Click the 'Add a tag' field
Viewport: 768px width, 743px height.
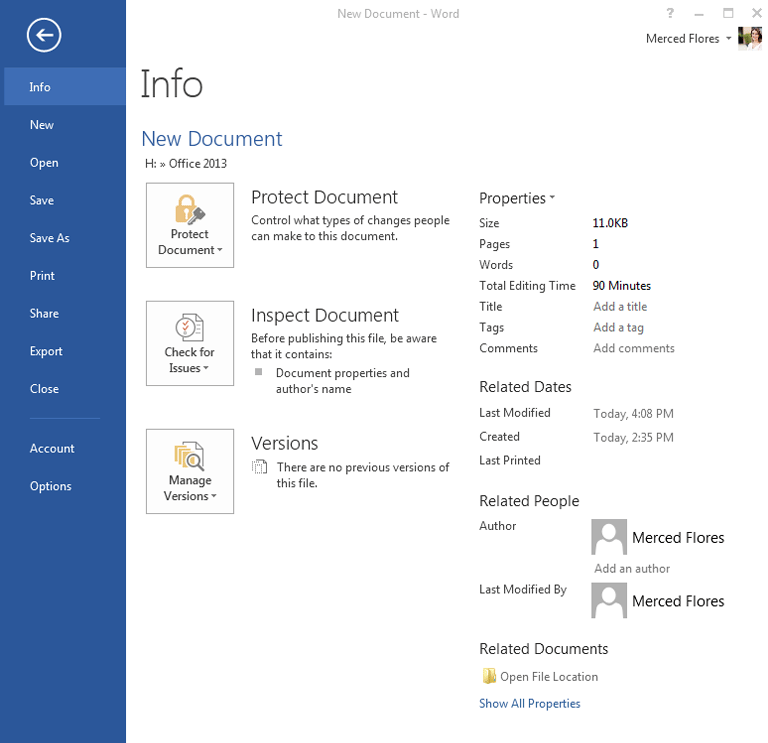point(618,328)
